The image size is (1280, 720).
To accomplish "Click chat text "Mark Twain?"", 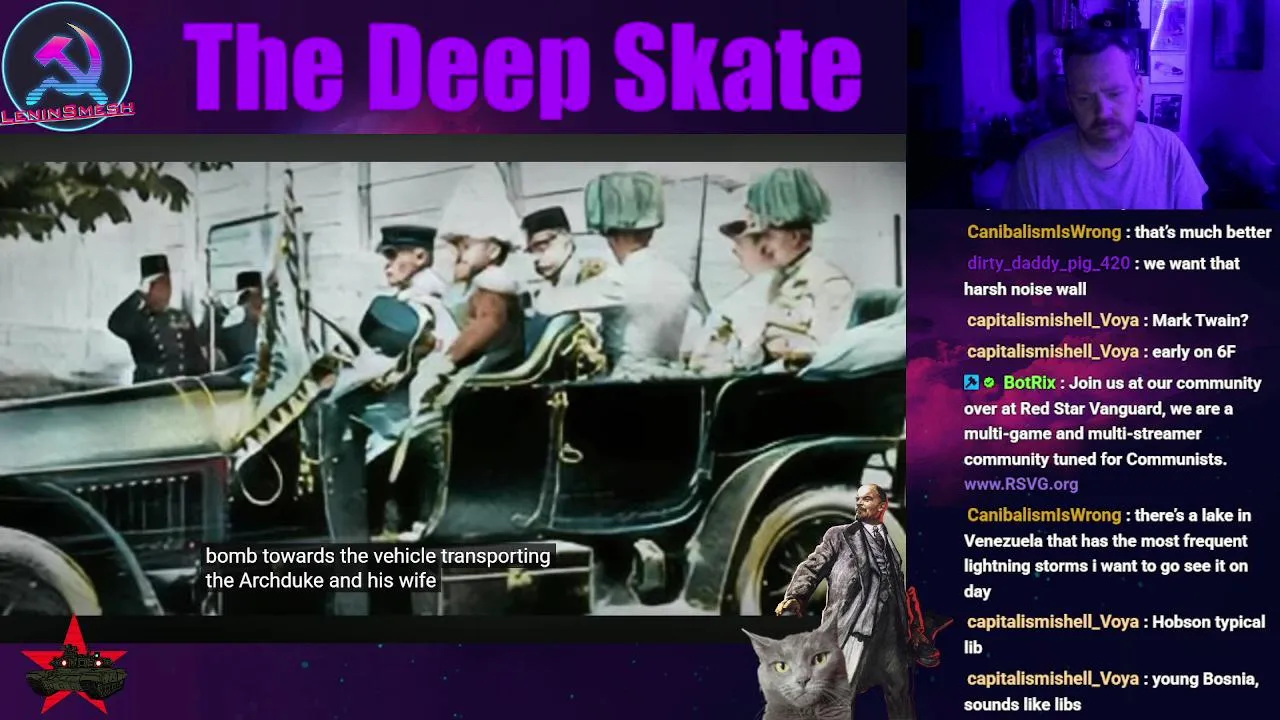I will 1200,321.
